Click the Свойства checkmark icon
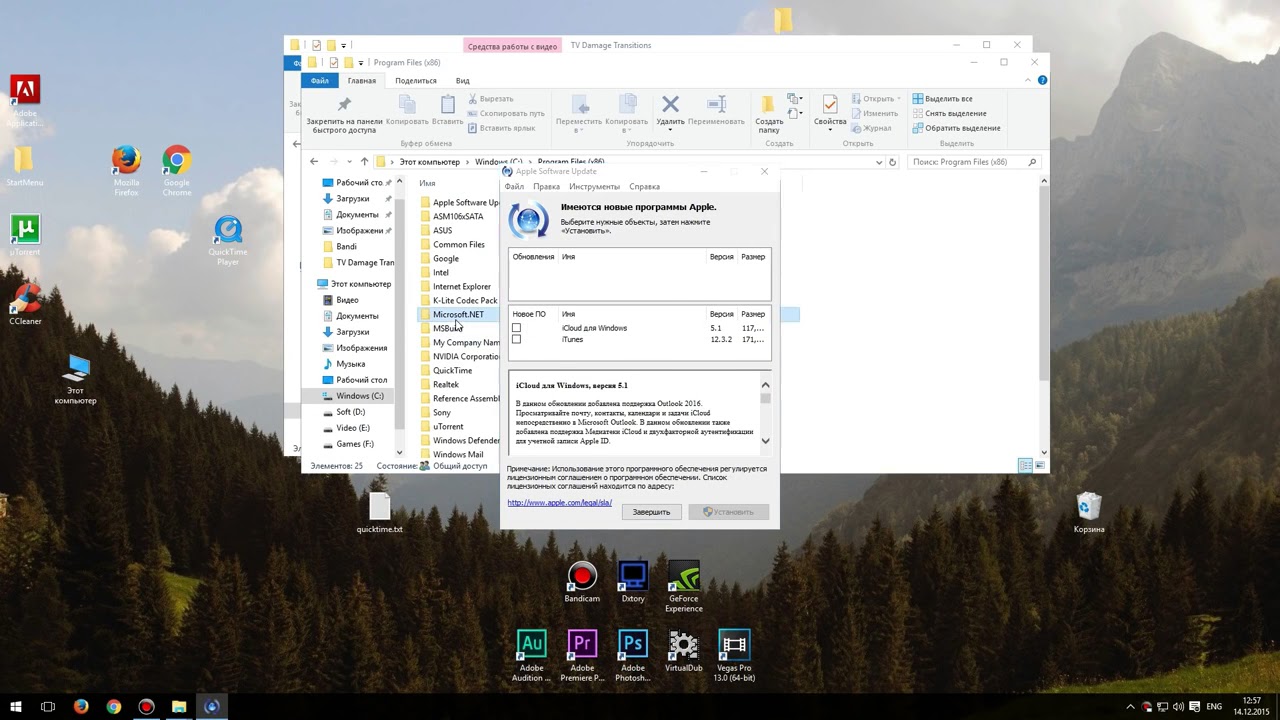 tap(830, 105)
